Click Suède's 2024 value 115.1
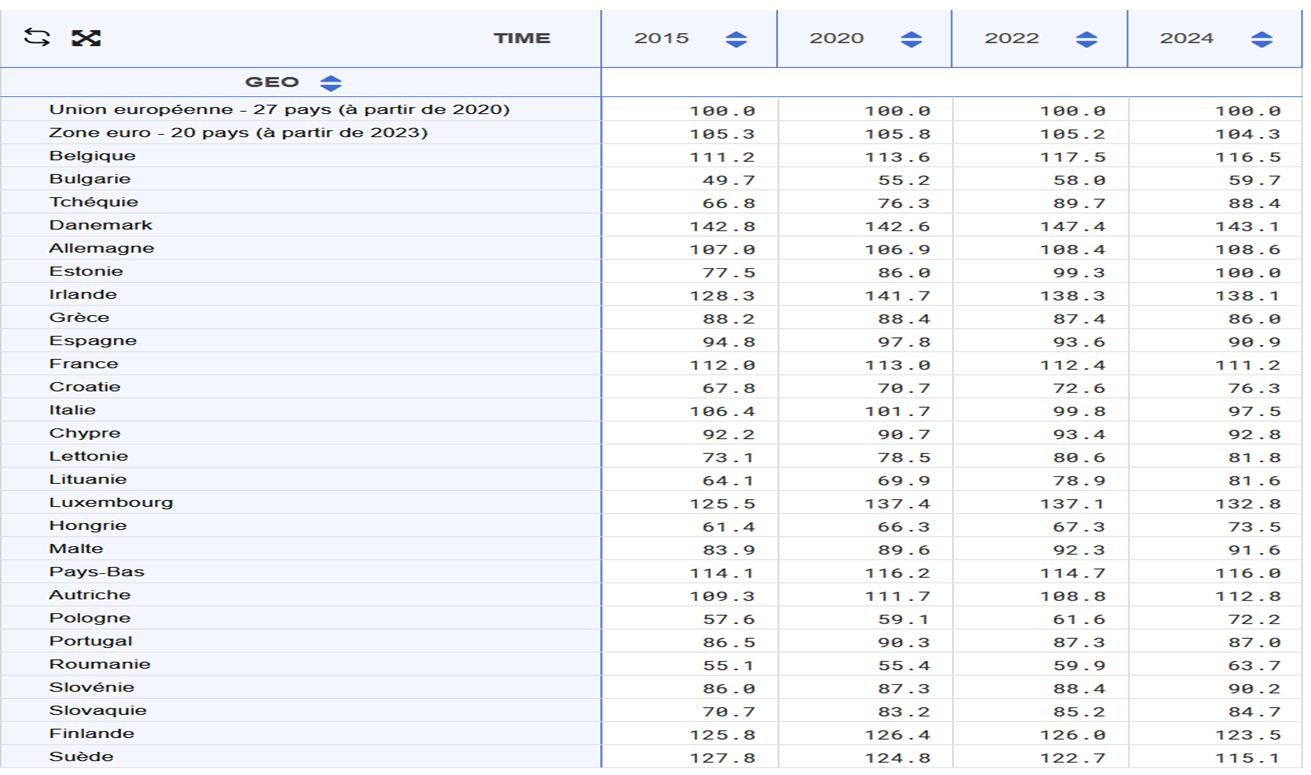Screen dimensions: 1311x775 [1247, 757]
